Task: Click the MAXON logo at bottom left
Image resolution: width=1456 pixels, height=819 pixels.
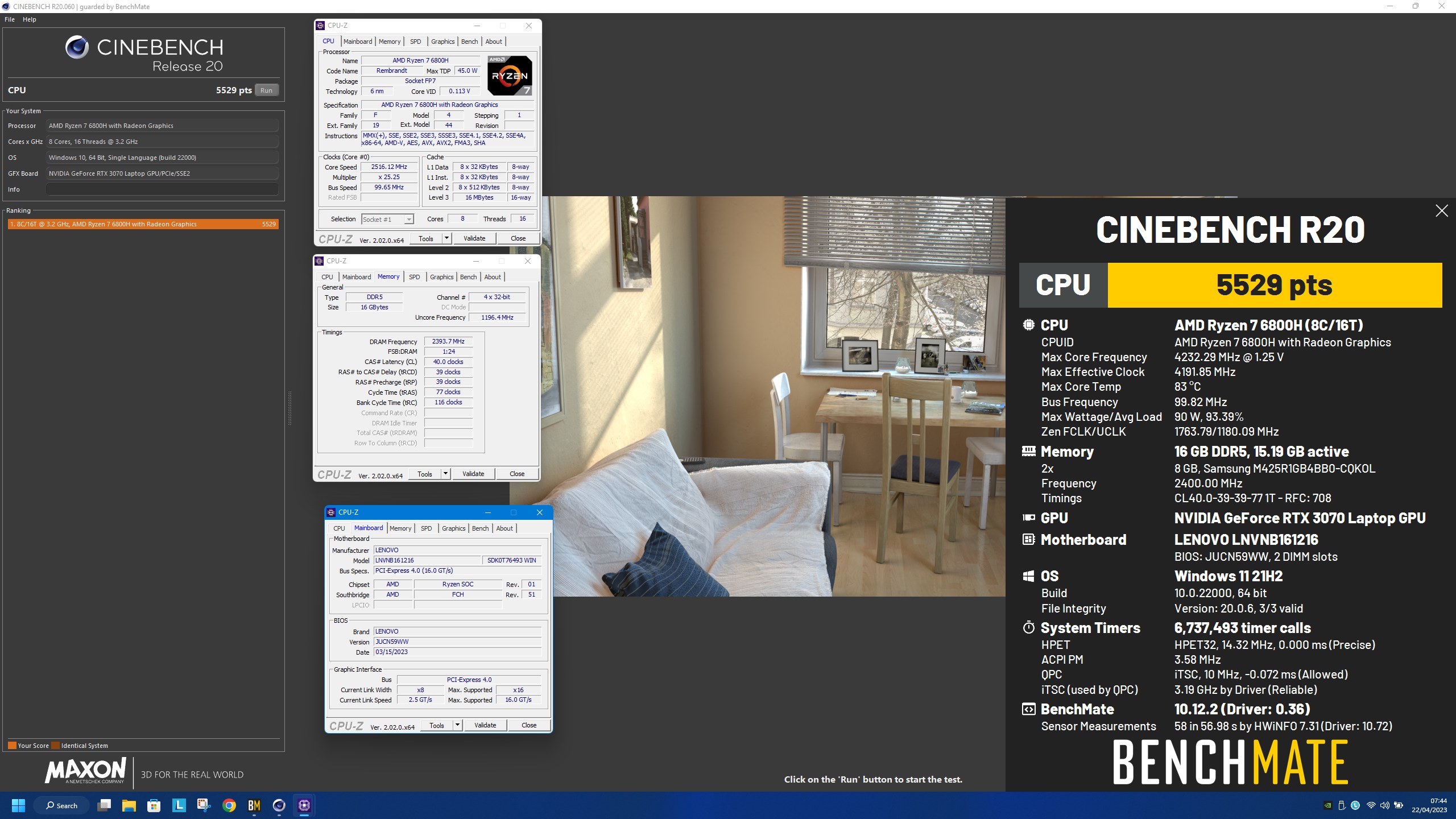Action: point(85,771)
